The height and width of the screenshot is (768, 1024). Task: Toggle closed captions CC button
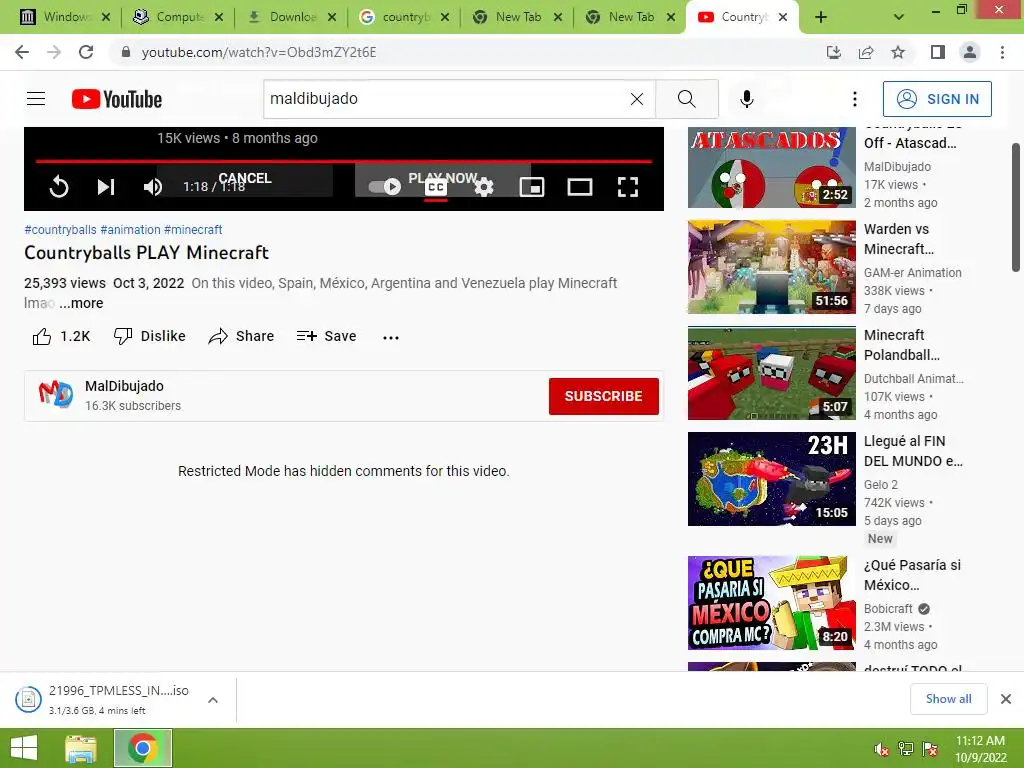(436, 187)
